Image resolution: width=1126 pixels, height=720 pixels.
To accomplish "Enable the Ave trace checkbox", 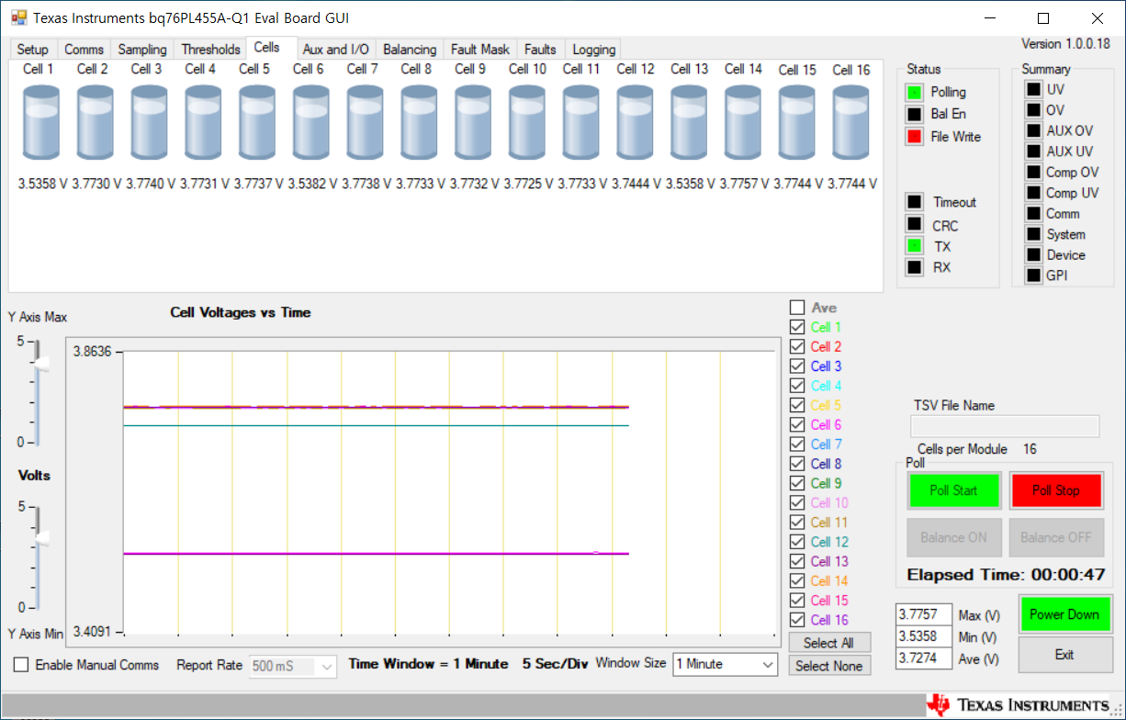I will [797, 307].
